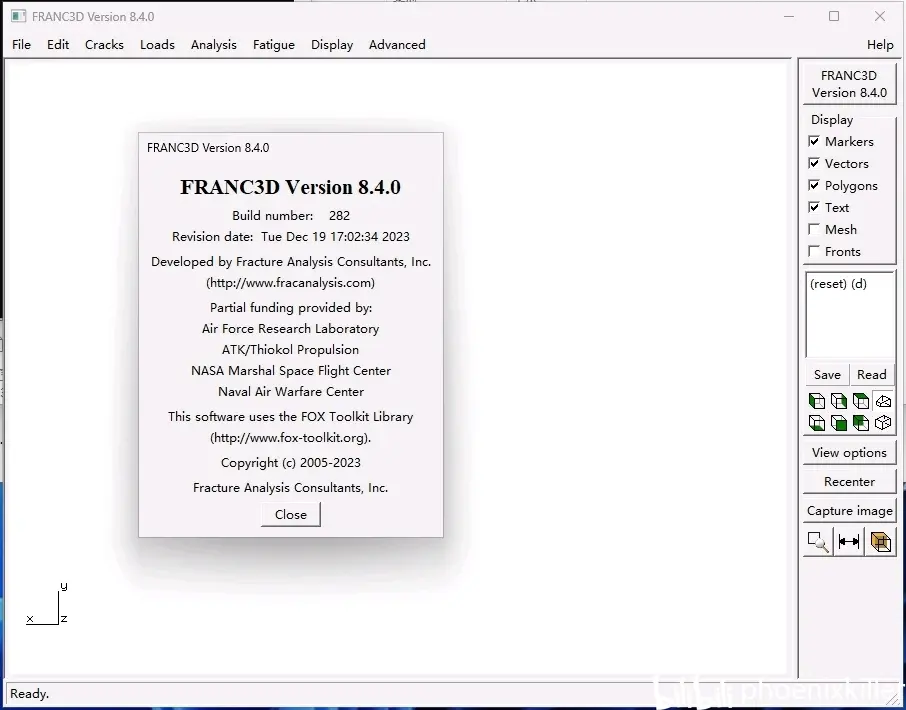The width and height of the screenshot is (906, 710).
Task: Disable the Text display checkbox
Action: [814, 207]
